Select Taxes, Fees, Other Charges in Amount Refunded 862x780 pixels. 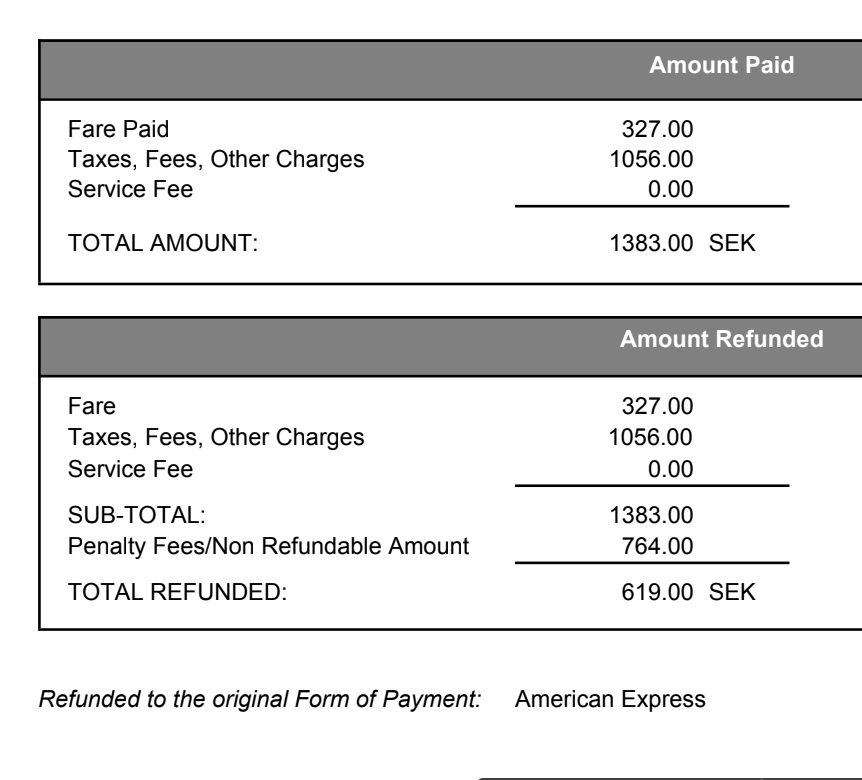point(215,436)
